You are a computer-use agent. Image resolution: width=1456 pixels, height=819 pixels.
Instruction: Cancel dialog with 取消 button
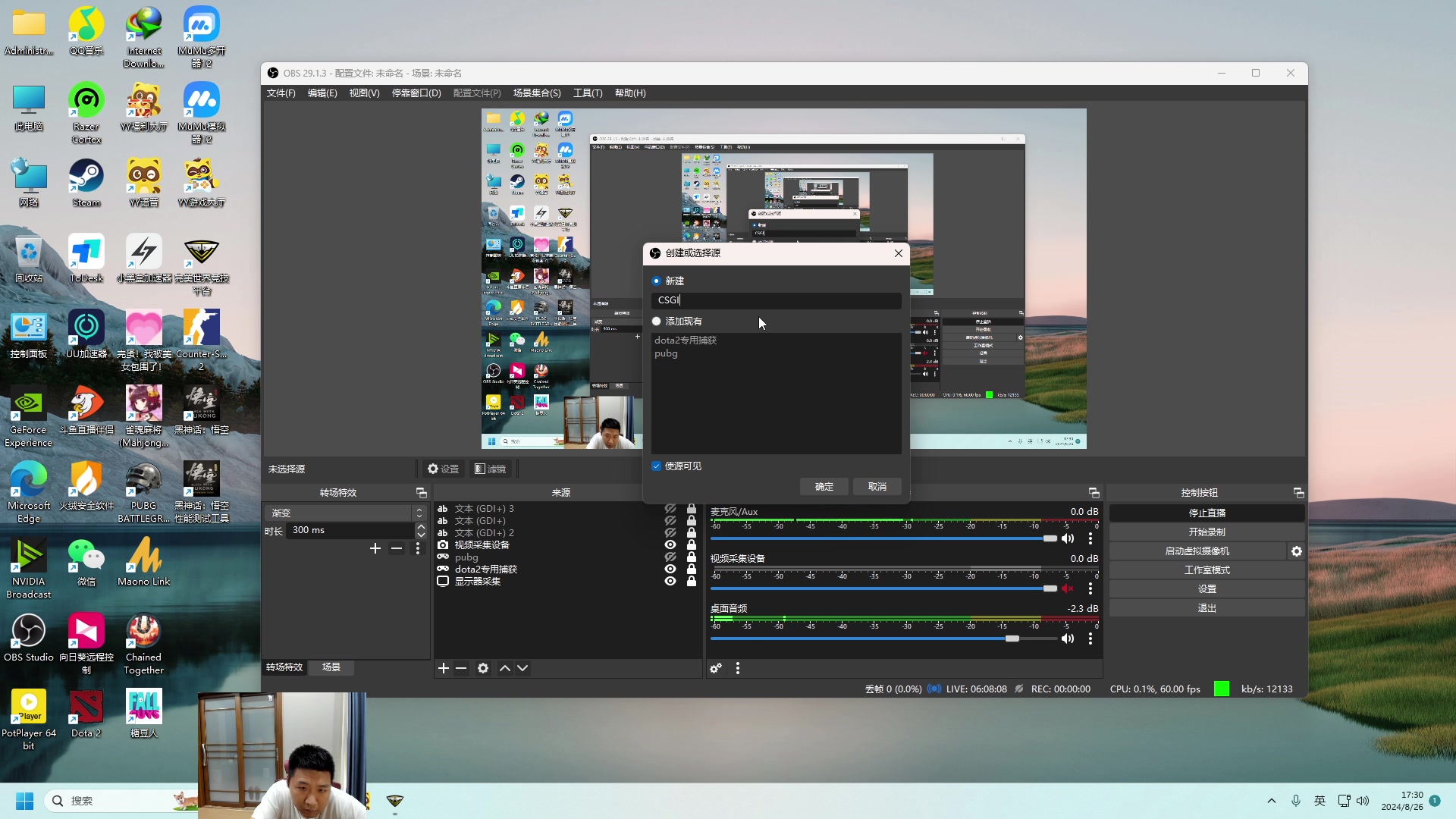point(877,487)
